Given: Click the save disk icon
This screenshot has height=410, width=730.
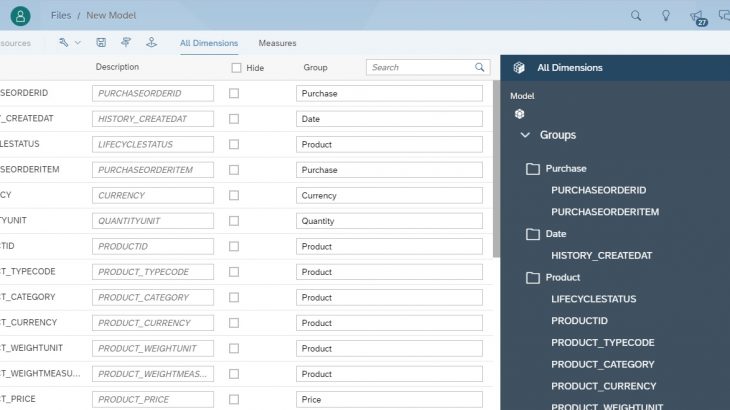Looking at the screenshot, I should coord(101,43).
